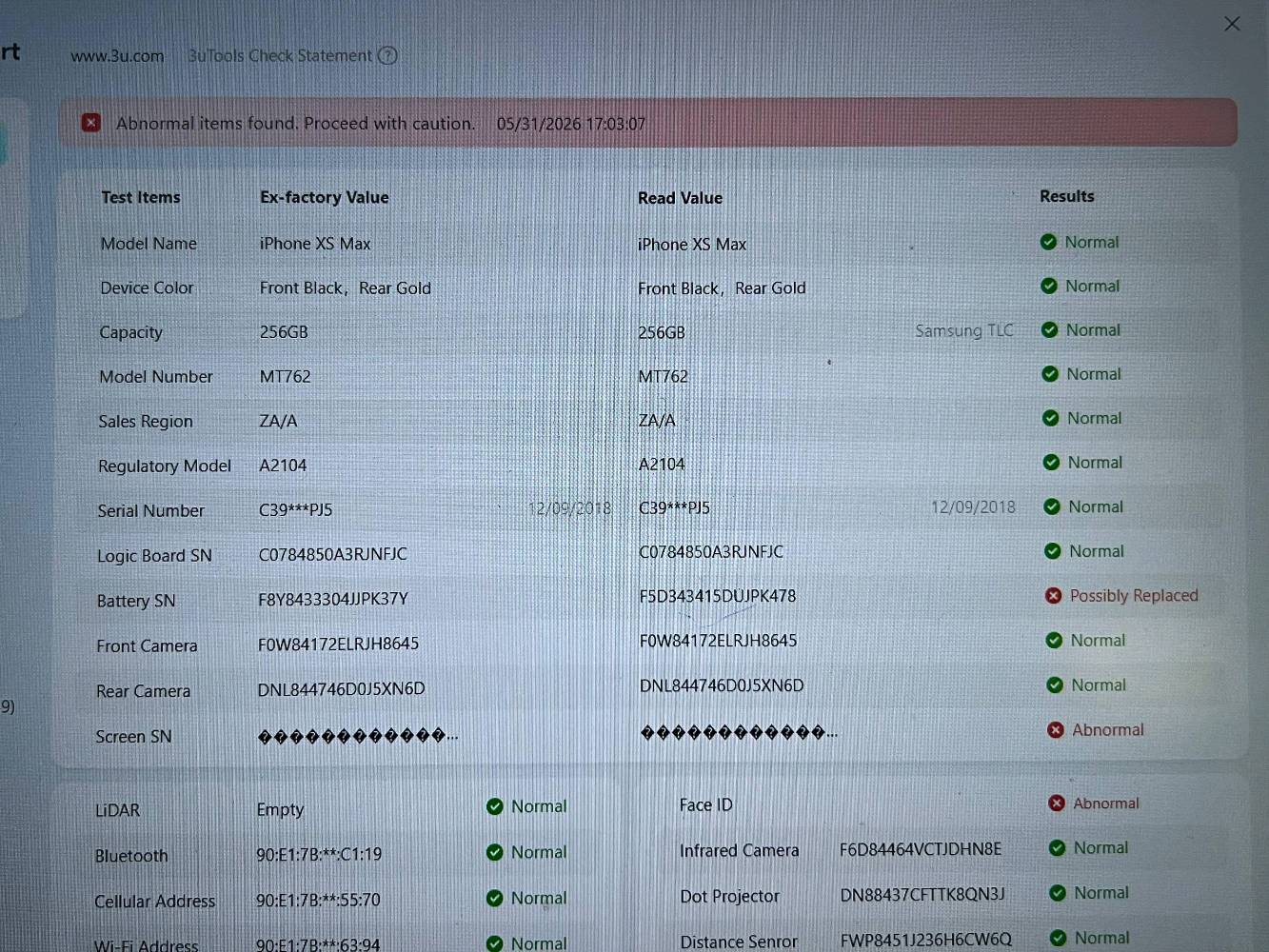Click the green check icon for Front Camera

coord(1054,641)
